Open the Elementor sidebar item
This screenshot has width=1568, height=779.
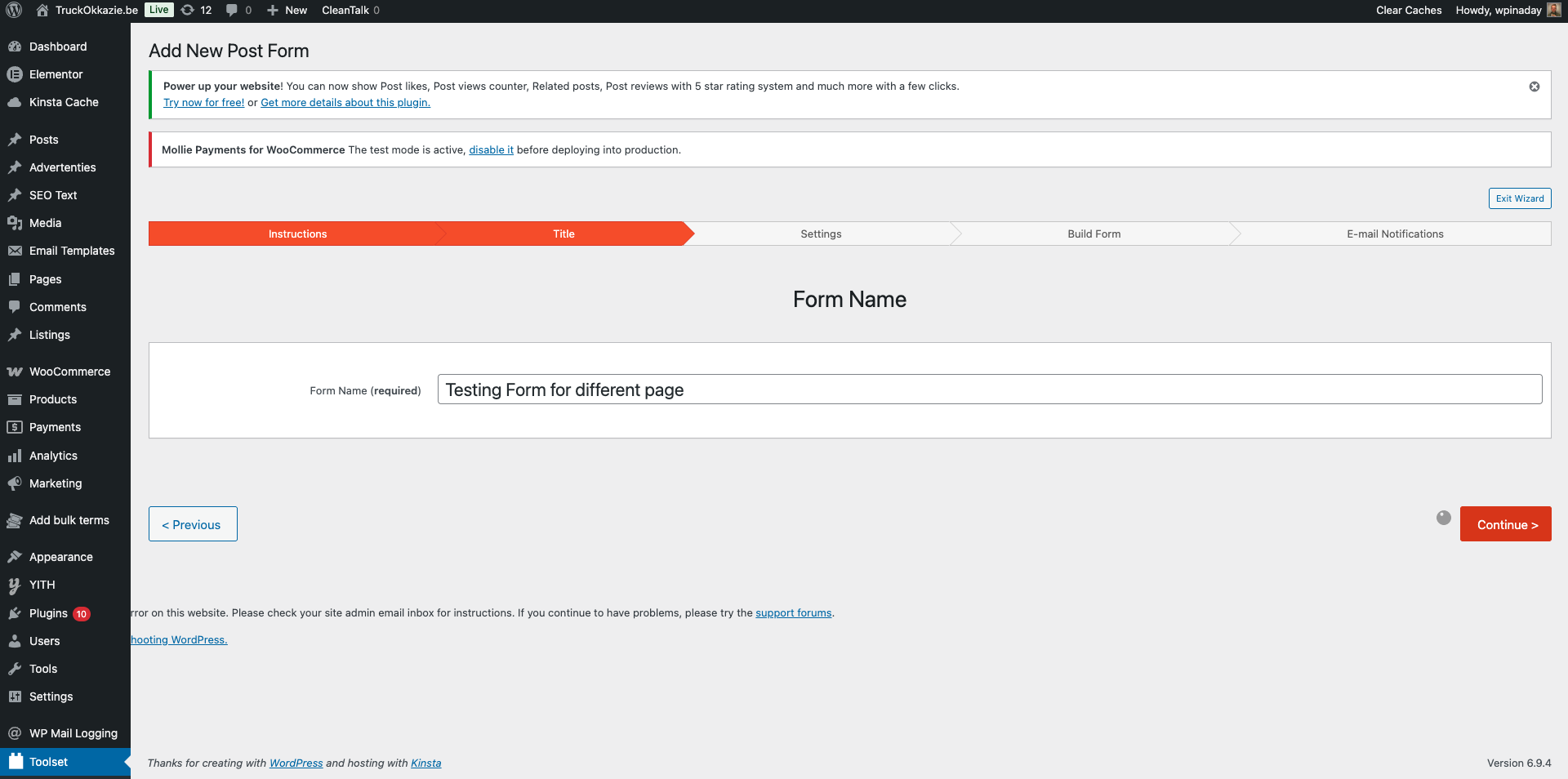(x=56, y=74)
